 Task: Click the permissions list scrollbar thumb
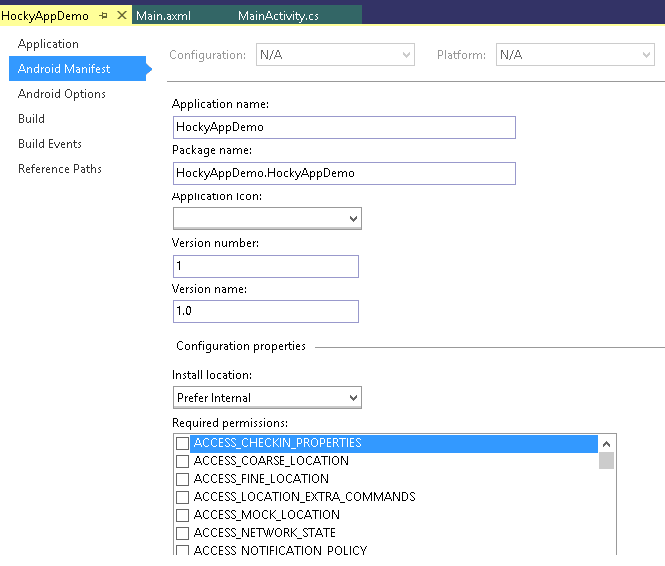coord(606,461)
